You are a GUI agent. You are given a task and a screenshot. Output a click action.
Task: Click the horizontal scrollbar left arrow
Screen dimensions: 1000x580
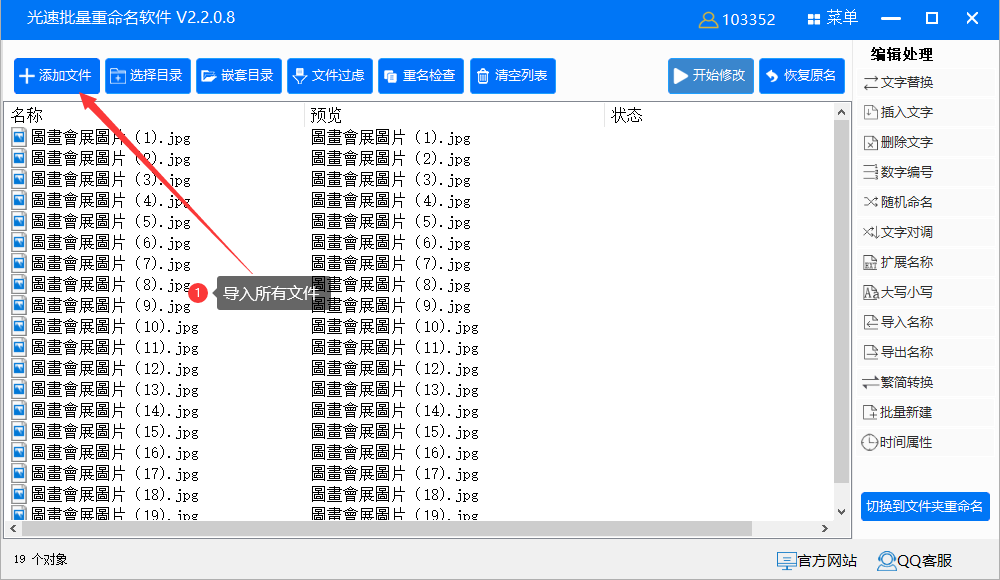[x=13, y=528]
